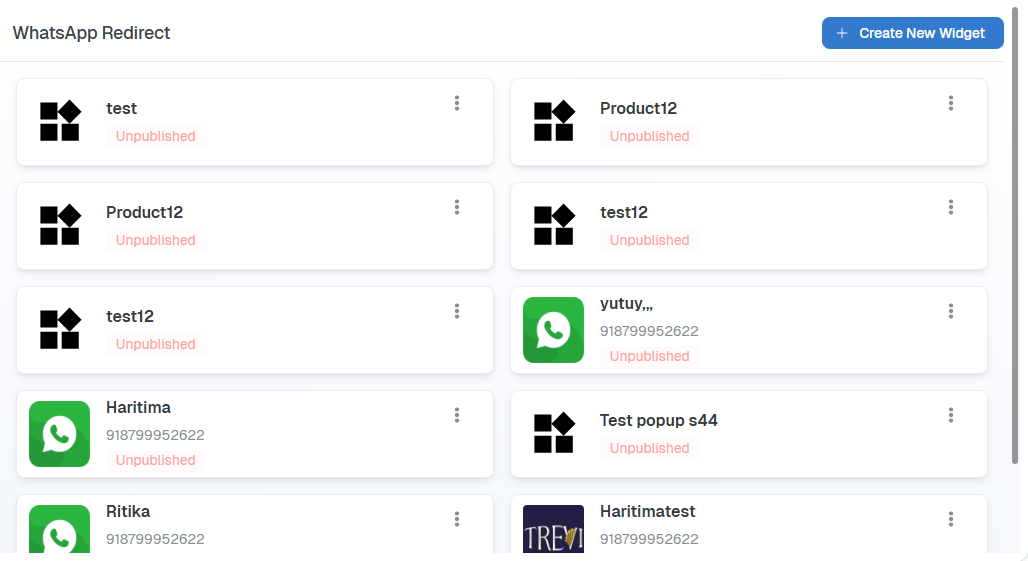Click the blocks icon on the test widget
The image size is (1028, 561).
[x=60, y=121]
